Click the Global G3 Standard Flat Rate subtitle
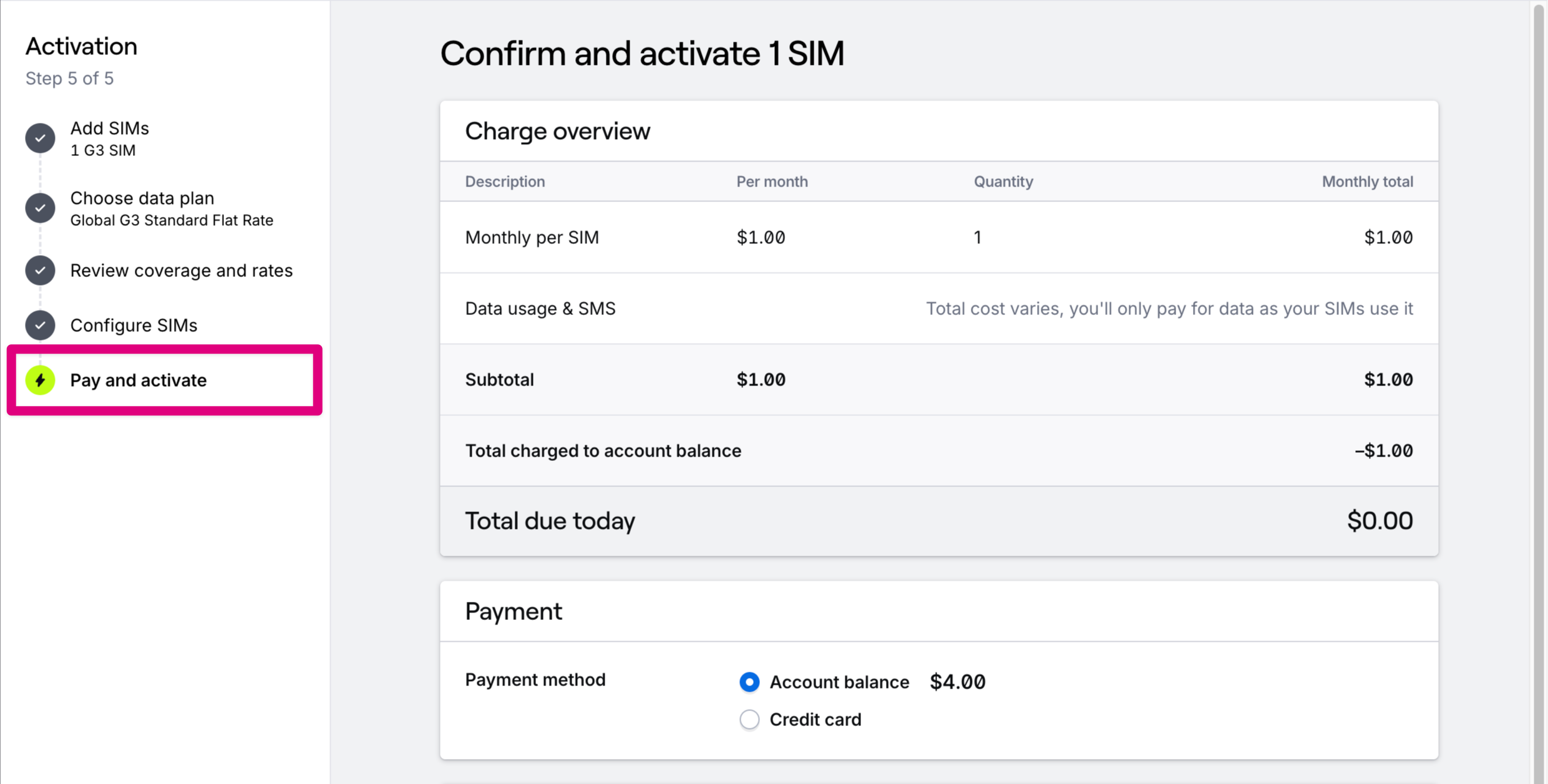The image size is (1548, 784). (x=172, y=220)
